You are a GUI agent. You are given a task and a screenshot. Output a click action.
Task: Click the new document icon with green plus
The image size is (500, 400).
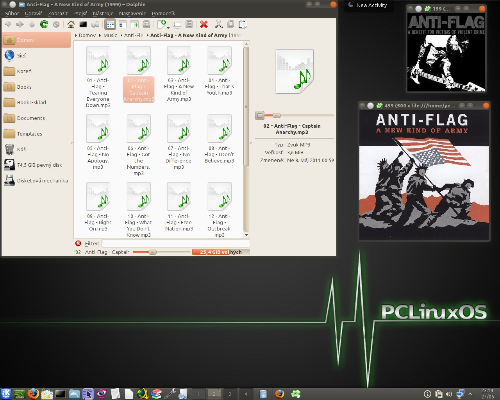[x=162, y=24]
